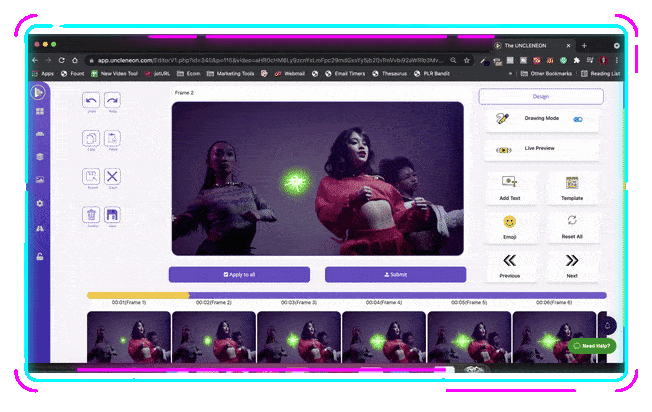Bookmark this page with star icon
The width and height of the screenshot is (652, 412).
[467, 60]
